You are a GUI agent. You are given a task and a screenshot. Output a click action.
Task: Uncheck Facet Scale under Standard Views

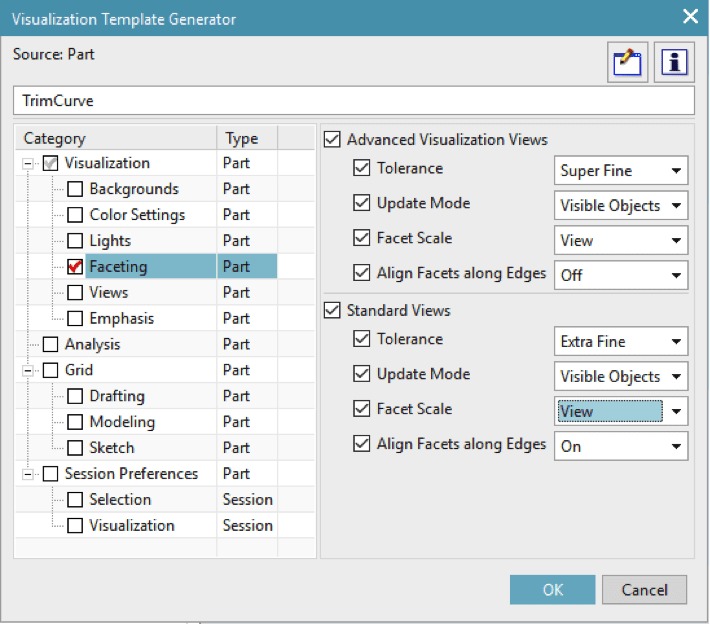[361, 409]
